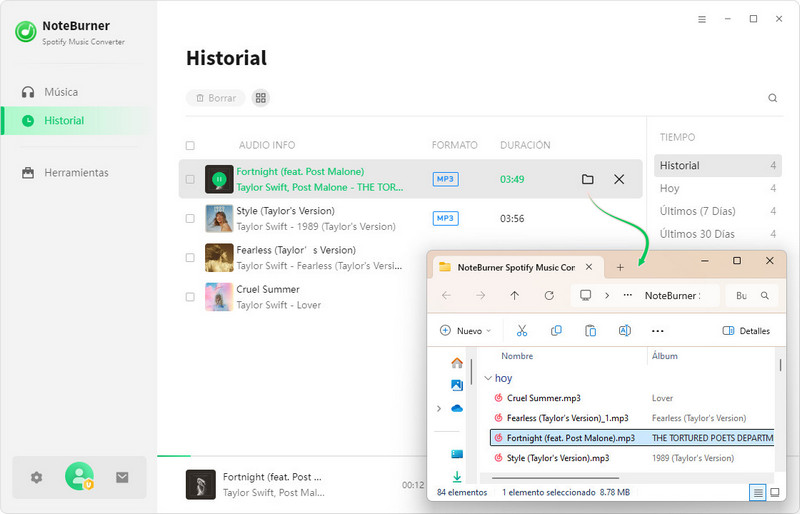Screen dimensions: 800x514
Task: Click the Fearless album cover thumbnail
Action: (x=219, y=258)
